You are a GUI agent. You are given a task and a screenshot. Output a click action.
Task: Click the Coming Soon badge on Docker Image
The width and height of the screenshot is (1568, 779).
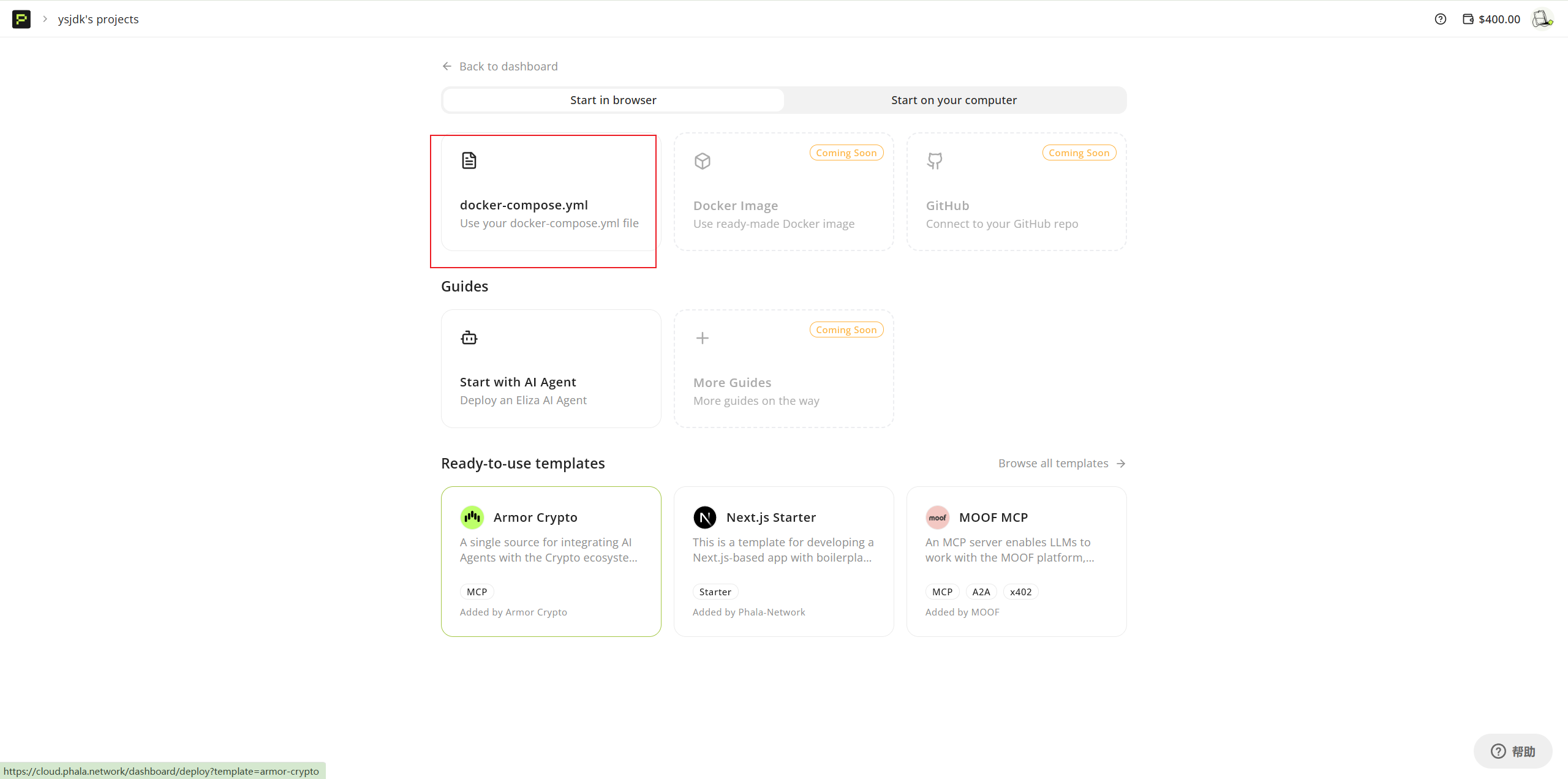(846, 152)
